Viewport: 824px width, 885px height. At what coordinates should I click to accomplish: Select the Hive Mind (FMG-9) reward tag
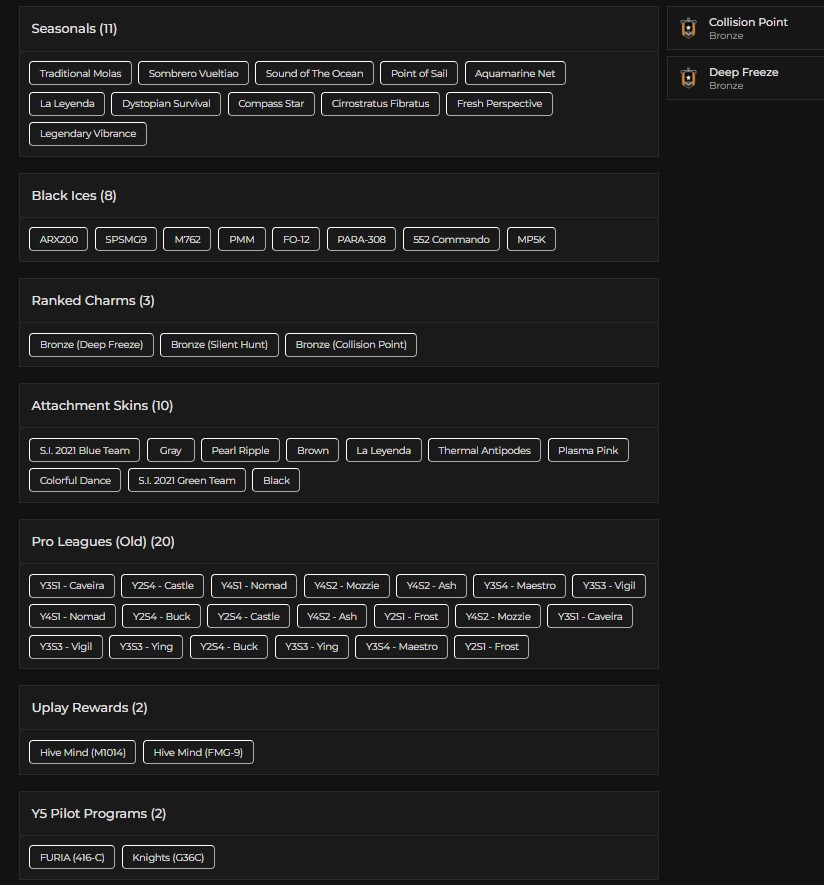click(198, 752)
